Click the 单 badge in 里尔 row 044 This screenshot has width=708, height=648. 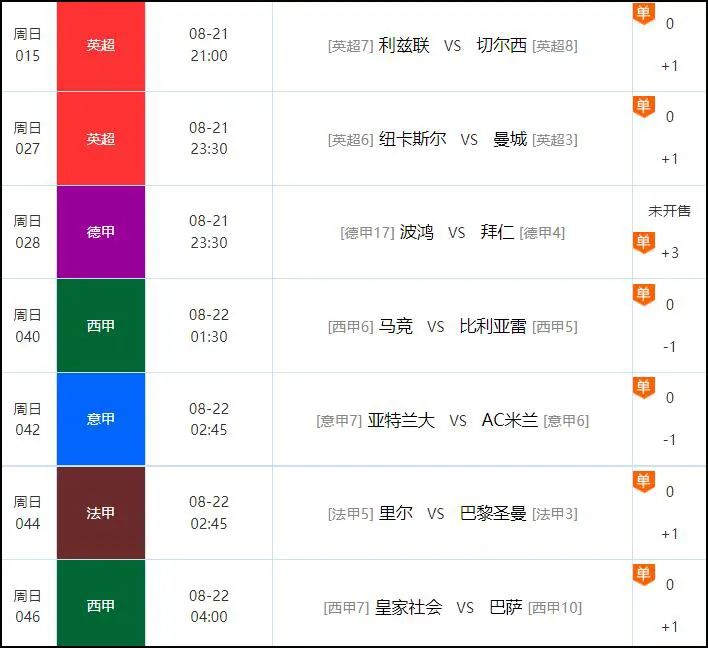pos(643,481)
